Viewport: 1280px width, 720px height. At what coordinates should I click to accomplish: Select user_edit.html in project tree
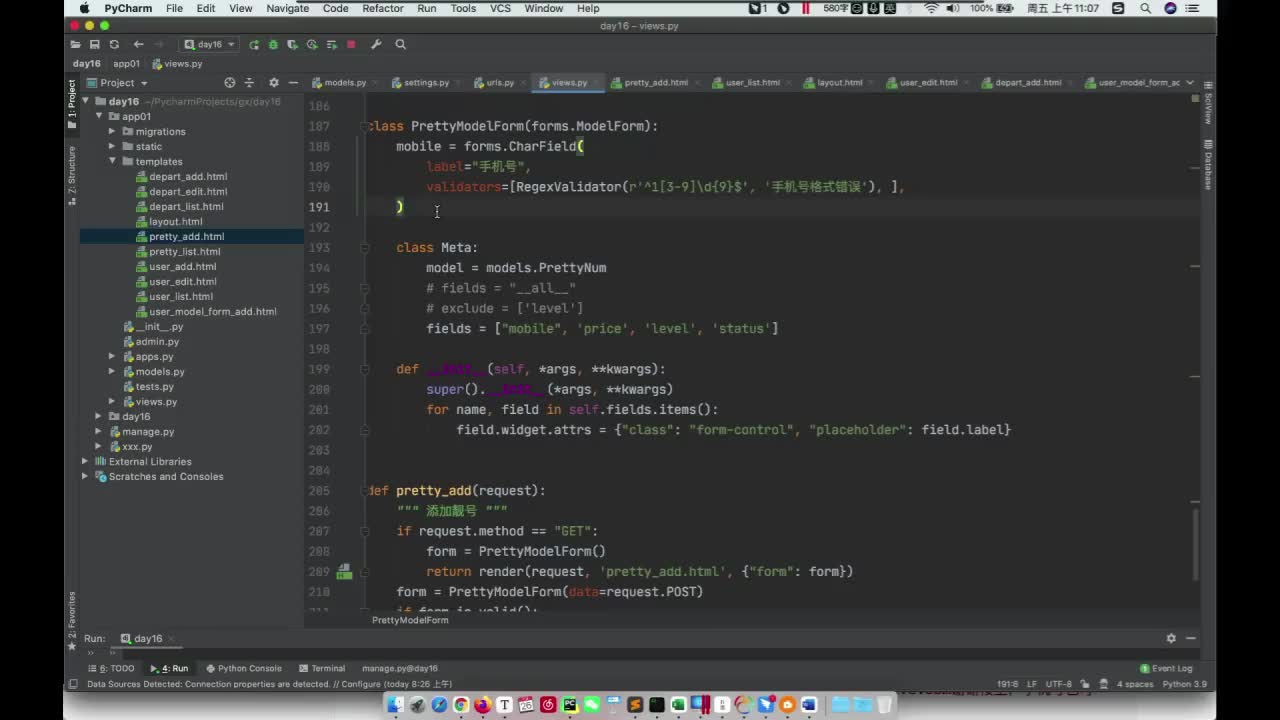pyautogui.click(x=183, y=282)
